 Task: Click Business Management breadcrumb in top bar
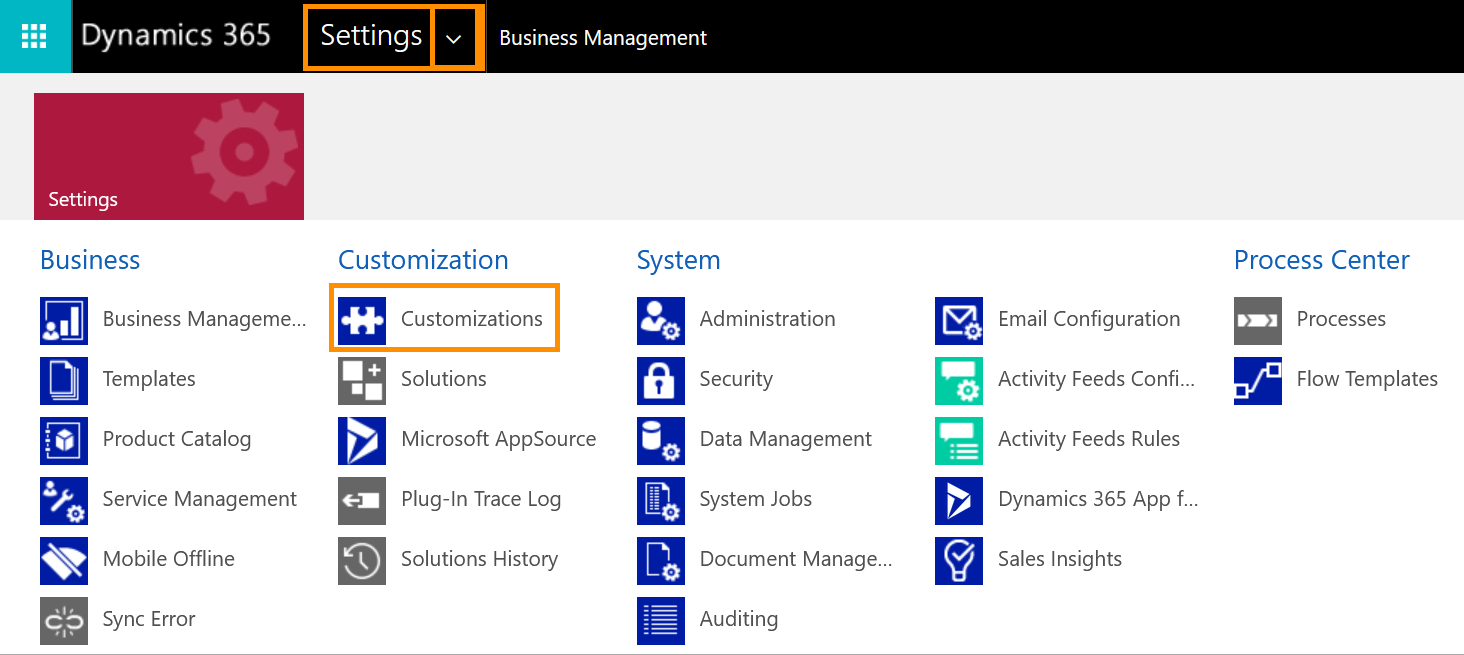click(x=603, y=38)
